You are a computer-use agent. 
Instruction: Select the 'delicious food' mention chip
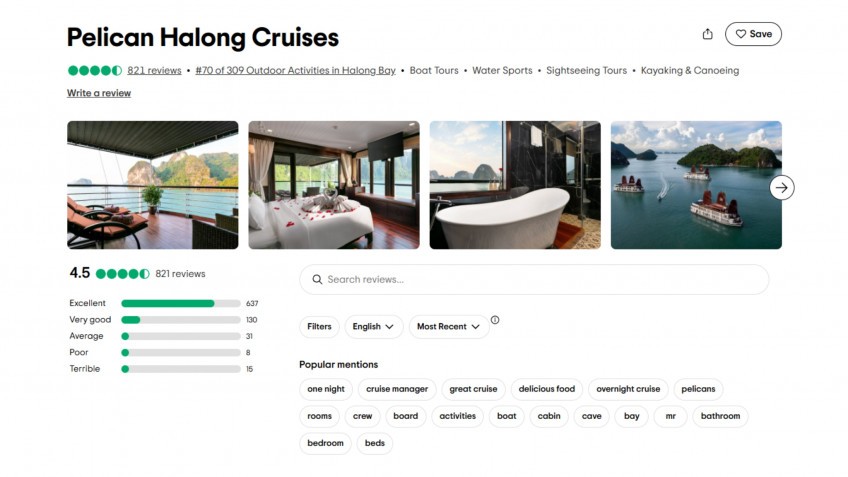(546, 389)
